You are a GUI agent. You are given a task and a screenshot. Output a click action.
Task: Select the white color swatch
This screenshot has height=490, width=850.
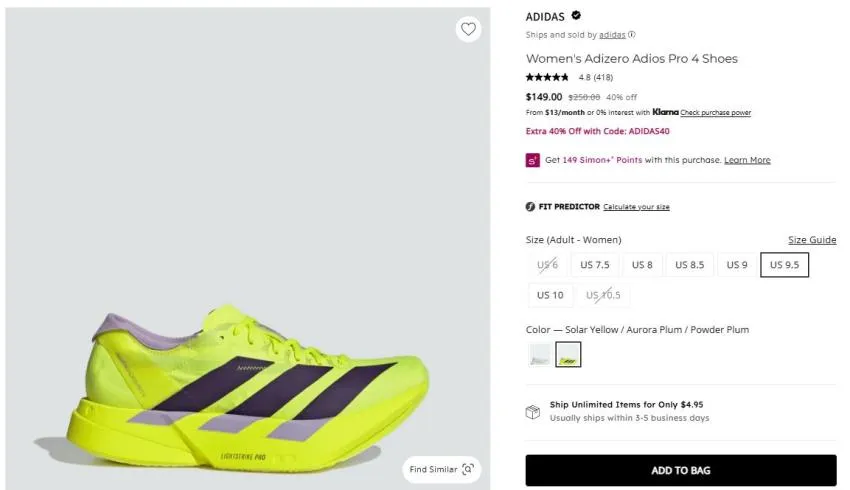click(x=539, y=354)
